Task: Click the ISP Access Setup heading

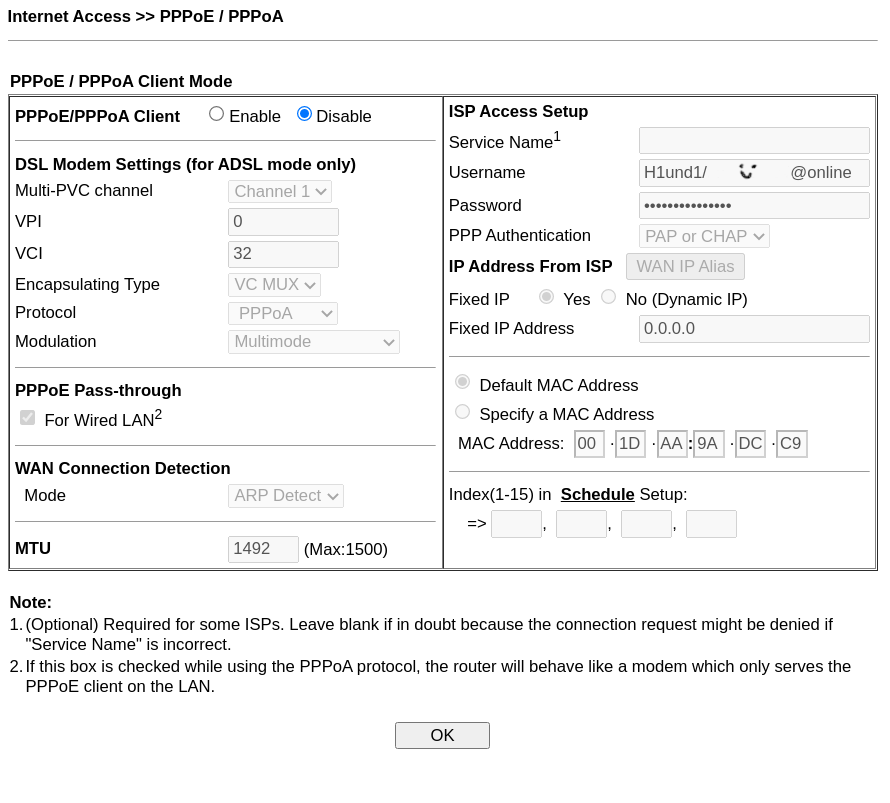Action: pos(518,111)
